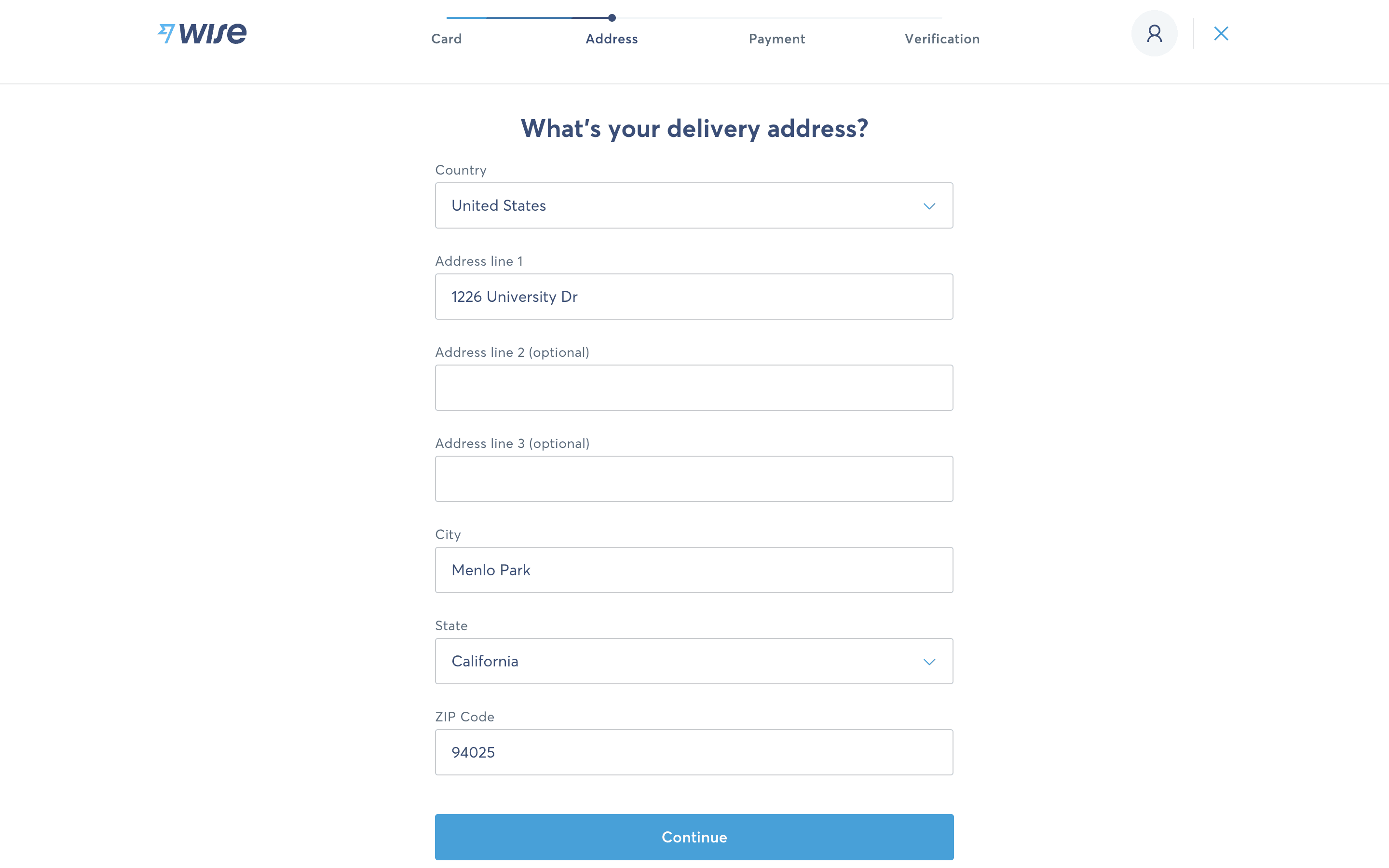Open the profile account icon
1389x868 pixels.
[1154, 33]
